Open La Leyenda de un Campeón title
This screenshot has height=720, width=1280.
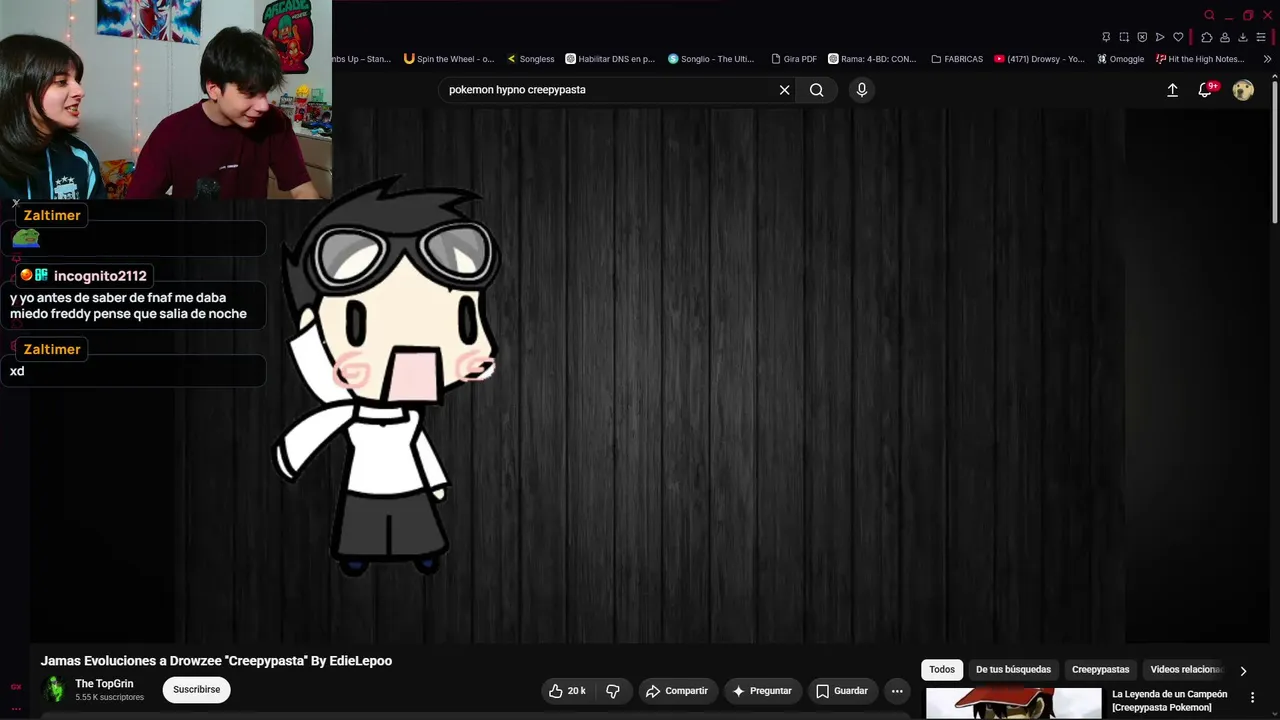[x=1169, y=701]
